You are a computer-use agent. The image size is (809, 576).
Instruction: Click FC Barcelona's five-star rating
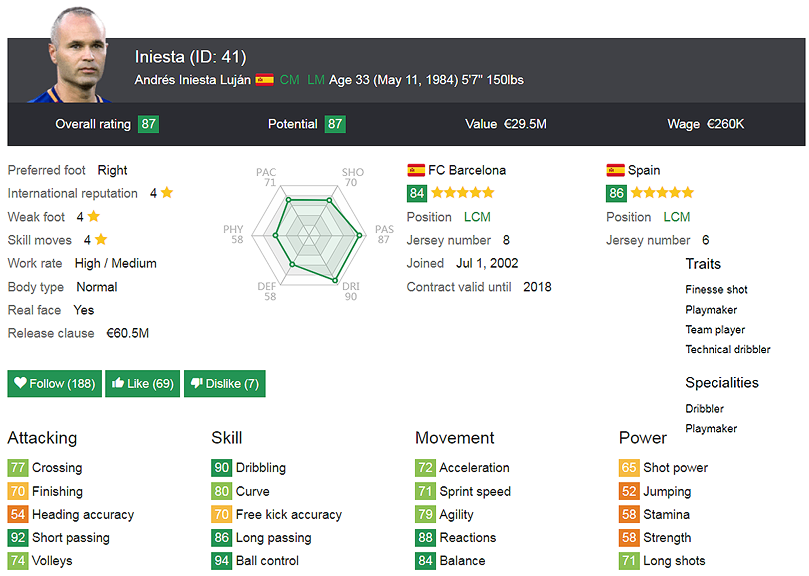click(x=462, y=193)
